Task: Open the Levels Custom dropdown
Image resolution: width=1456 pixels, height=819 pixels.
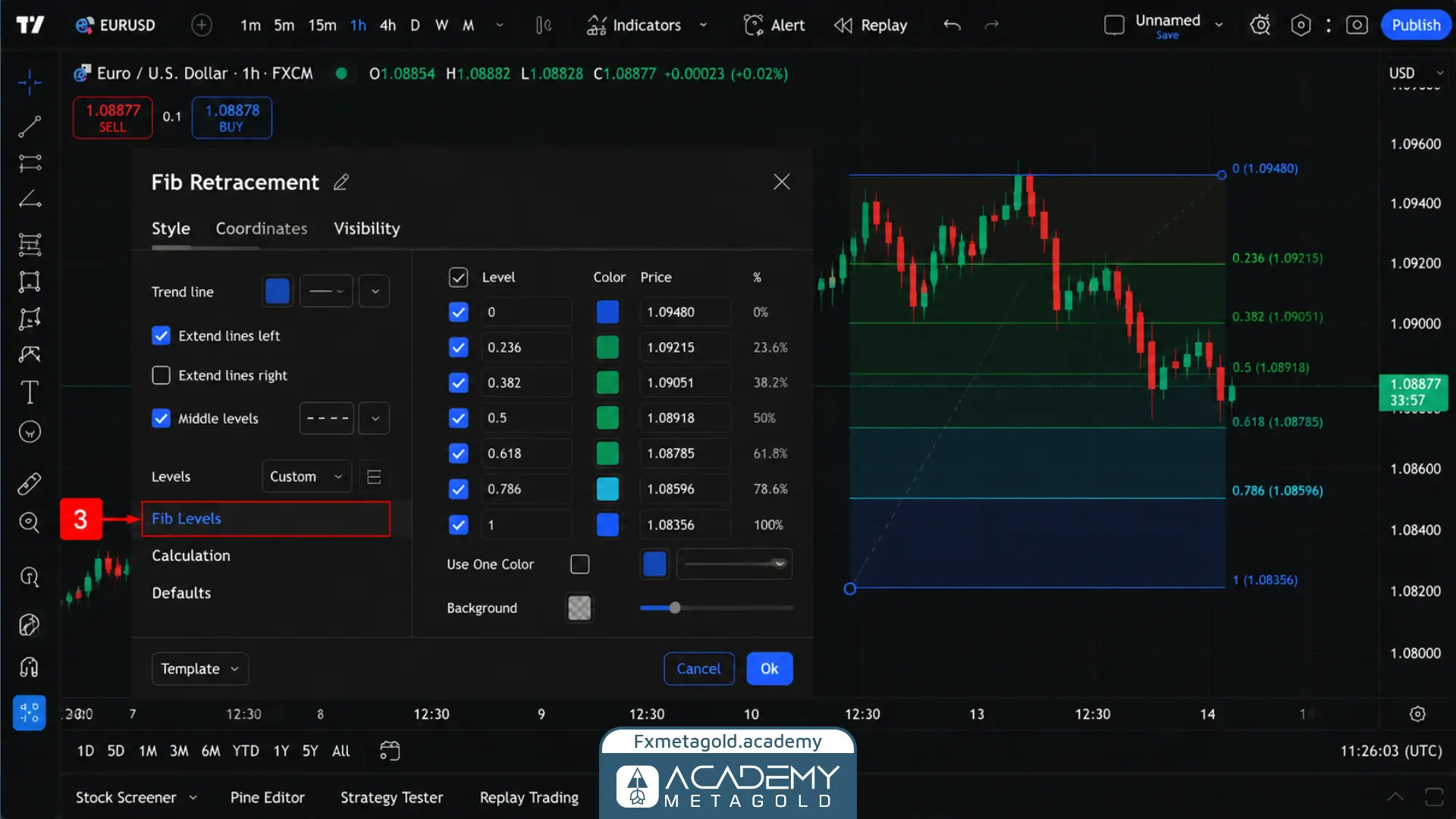Action: (306, 477)
